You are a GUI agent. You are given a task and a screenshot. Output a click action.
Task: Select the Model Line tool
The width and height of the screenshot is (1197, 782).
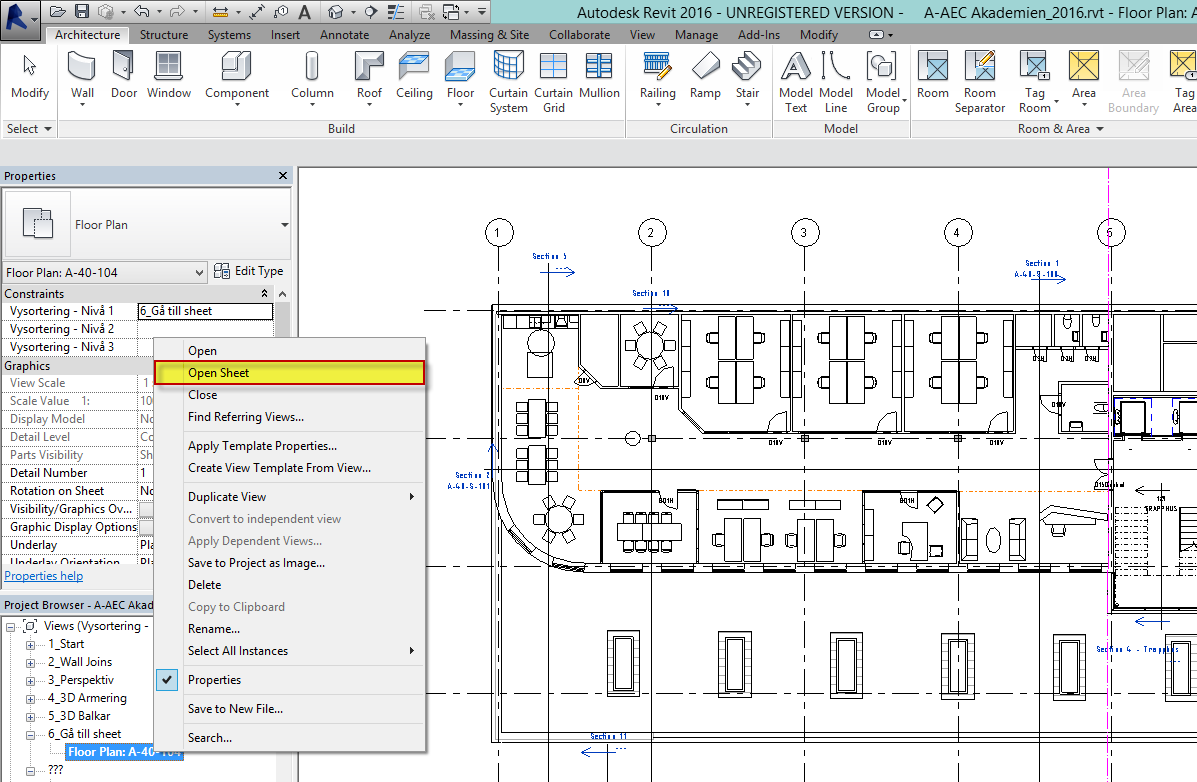[836, 82]
